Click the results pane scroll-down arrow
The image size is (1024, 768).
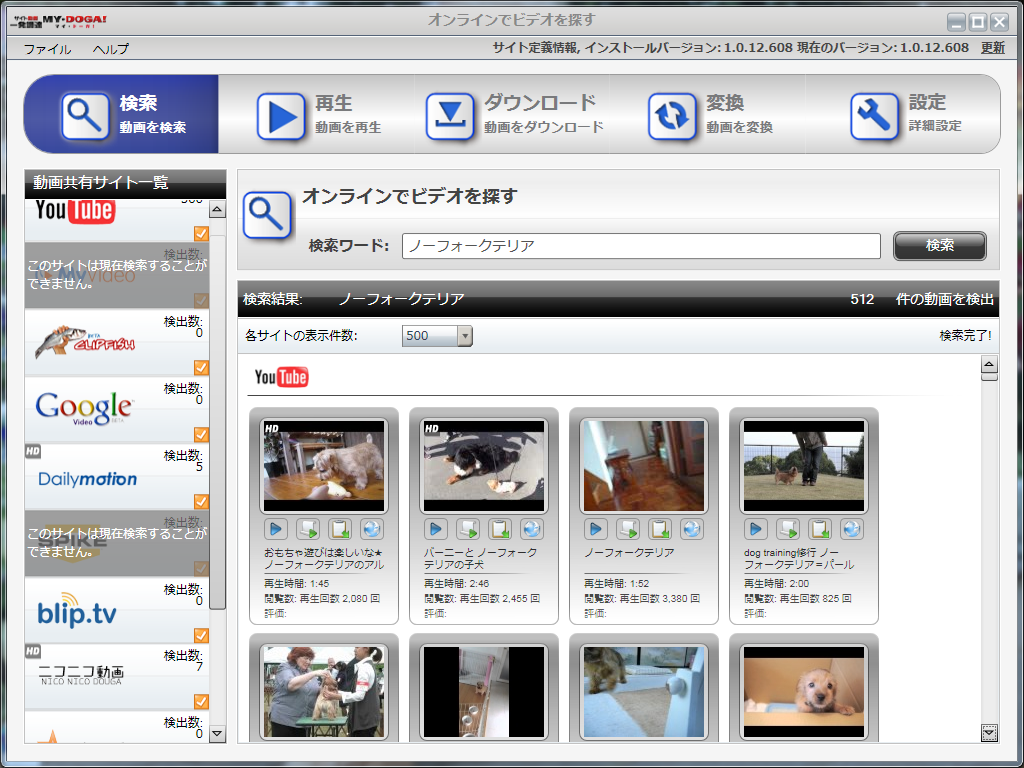(989, 733)
